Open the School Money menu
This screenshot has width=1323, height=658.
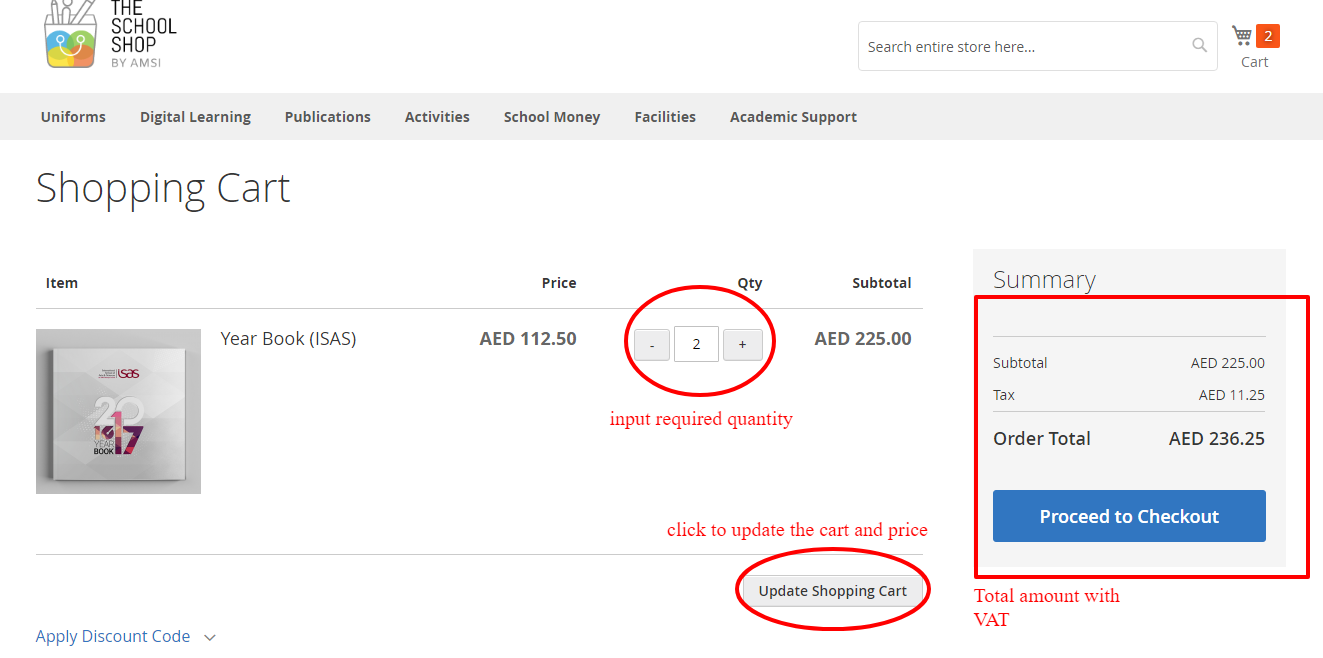click(x=551, y=116)
